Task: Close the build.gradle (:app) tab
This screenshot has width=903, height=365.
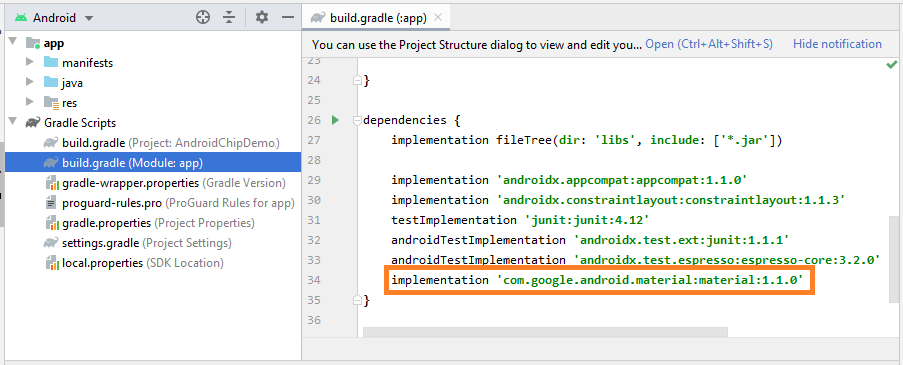Action: tap(438, 17)
